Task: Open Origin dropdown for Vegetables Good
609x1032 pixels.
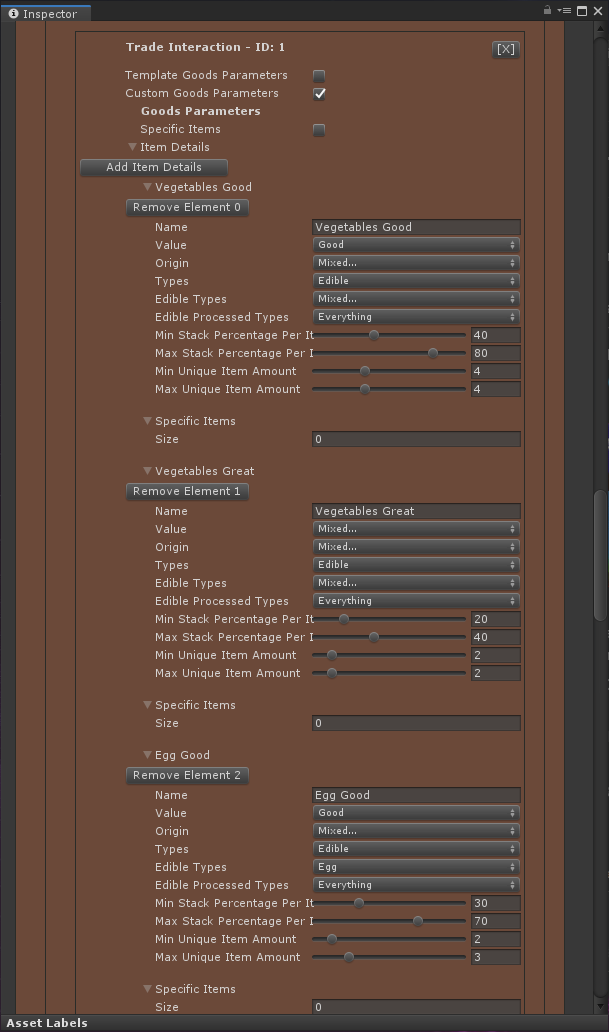Action: [416, 263]
